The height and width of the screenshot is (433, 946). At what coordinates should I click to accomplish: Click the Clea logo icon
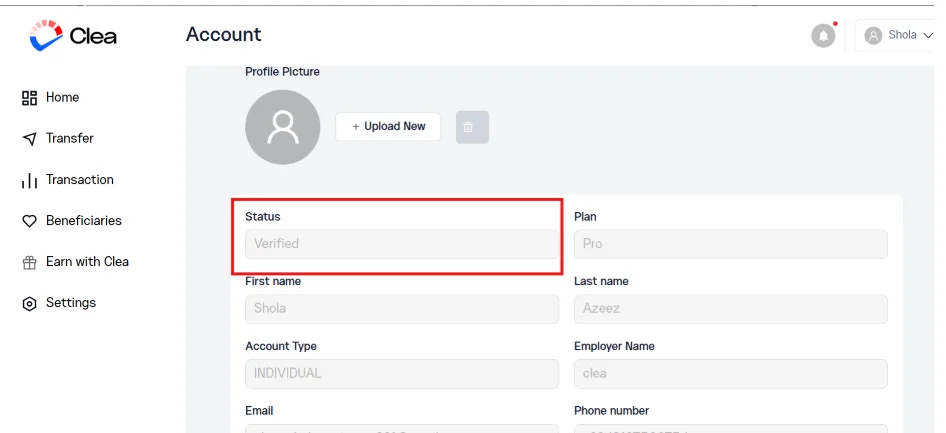point(46,35)
